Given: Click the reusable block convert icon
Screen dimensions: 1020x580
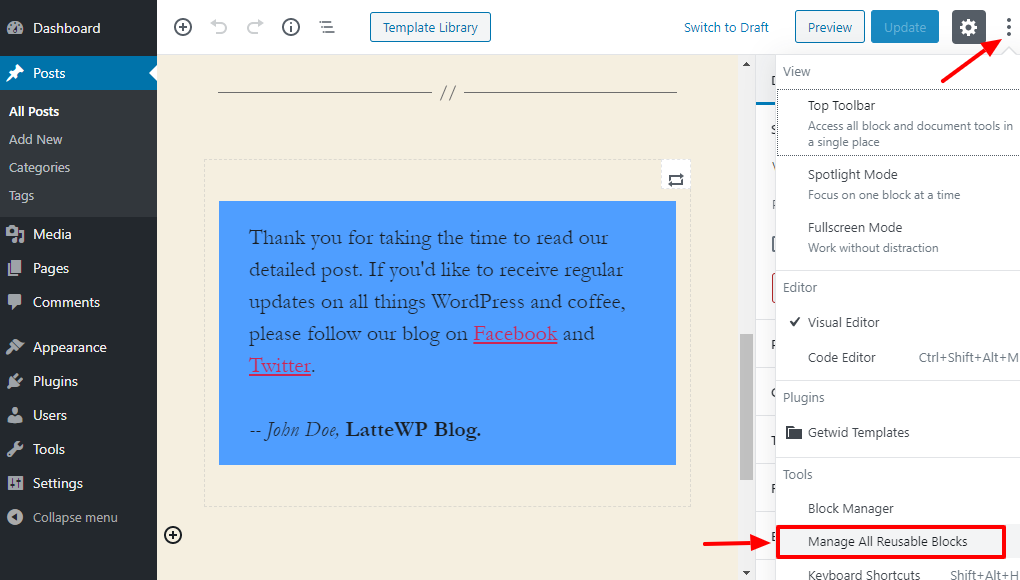Looking at the screenshot, I should (676, 179).
